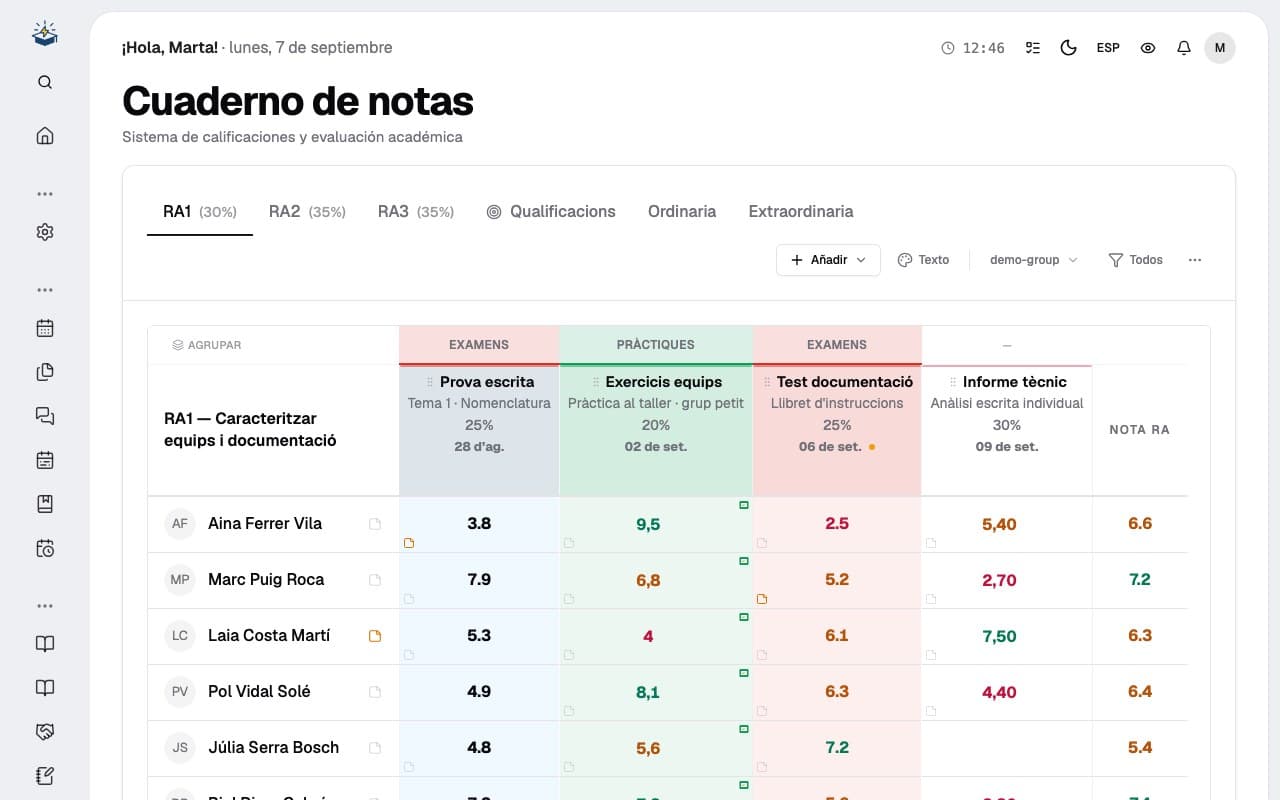The image size is (1280, 800).
Task: Click Marc Puig Roca's Nota RA 7.2
Action: point(1140,580)
